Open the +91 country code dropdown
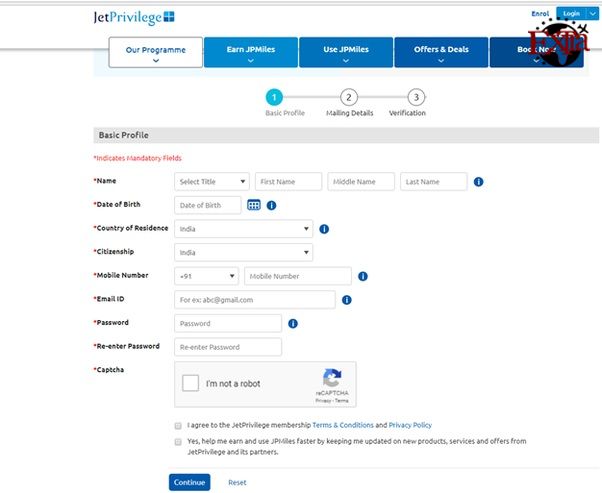The width and height of the screenshot is (602, 493). click(x=207, y=276)
